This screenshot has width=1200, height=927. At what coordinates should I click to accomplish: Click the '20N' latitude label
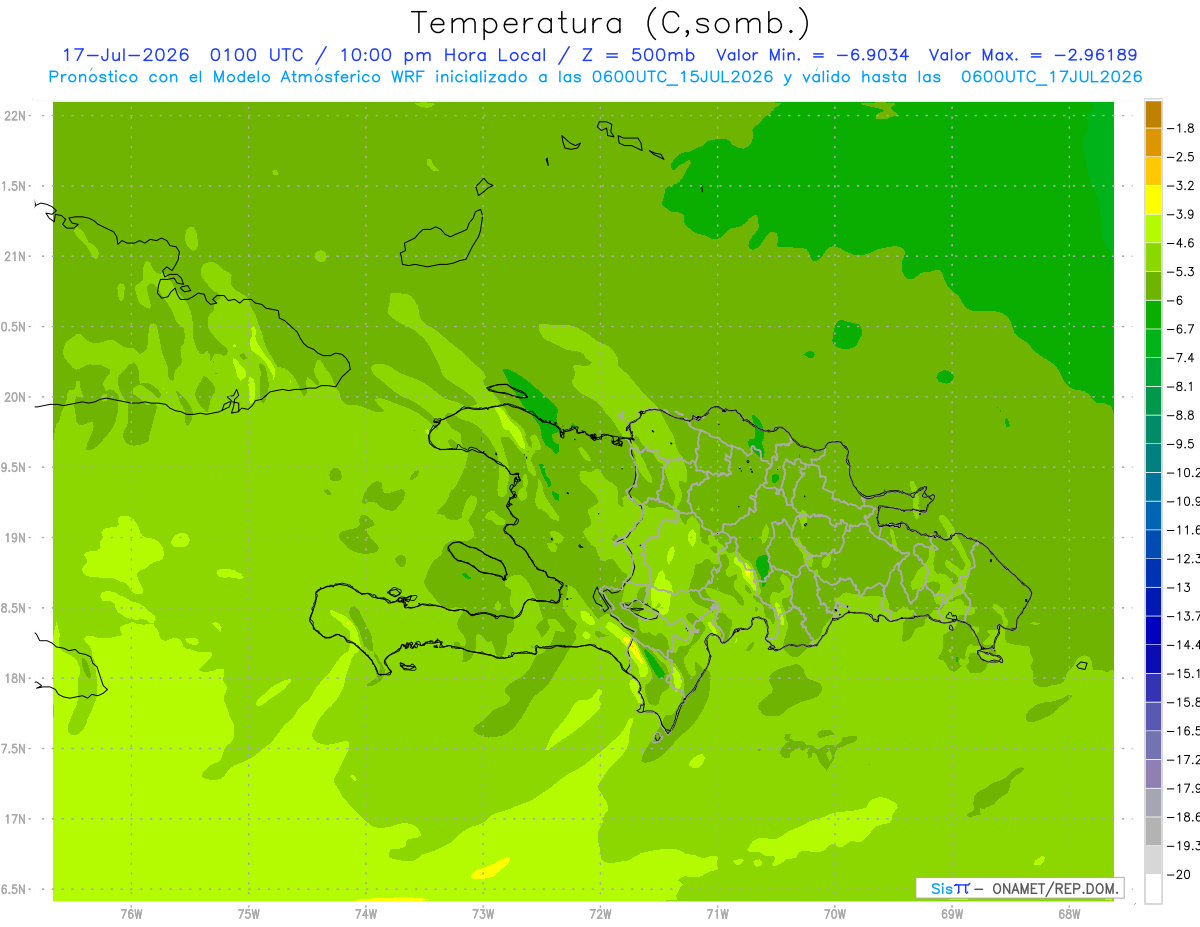[17, 397]
